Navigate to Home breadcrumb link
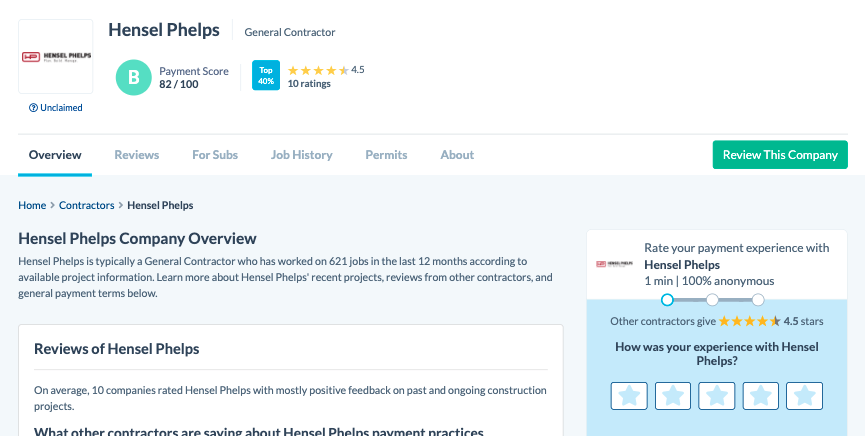 (32, 205)
